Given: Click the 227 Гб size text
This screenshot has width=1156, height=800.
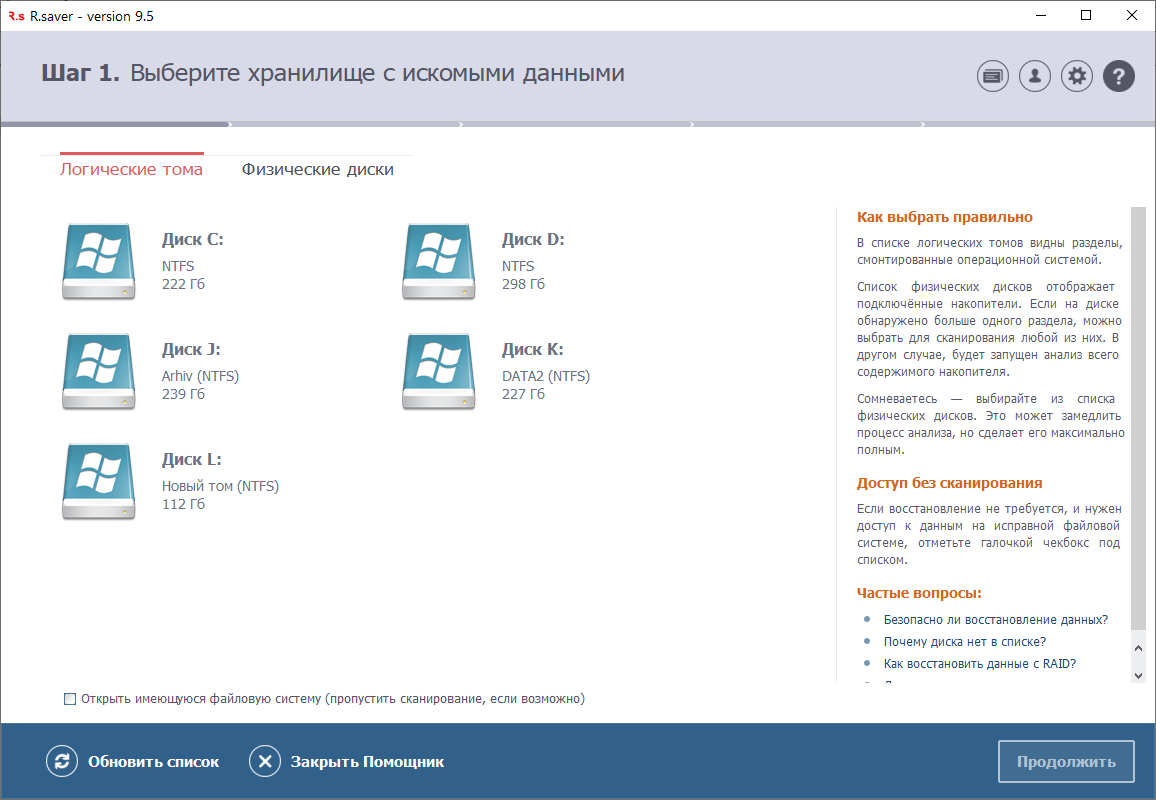Looking at the screenshot, I should (523, 394).
